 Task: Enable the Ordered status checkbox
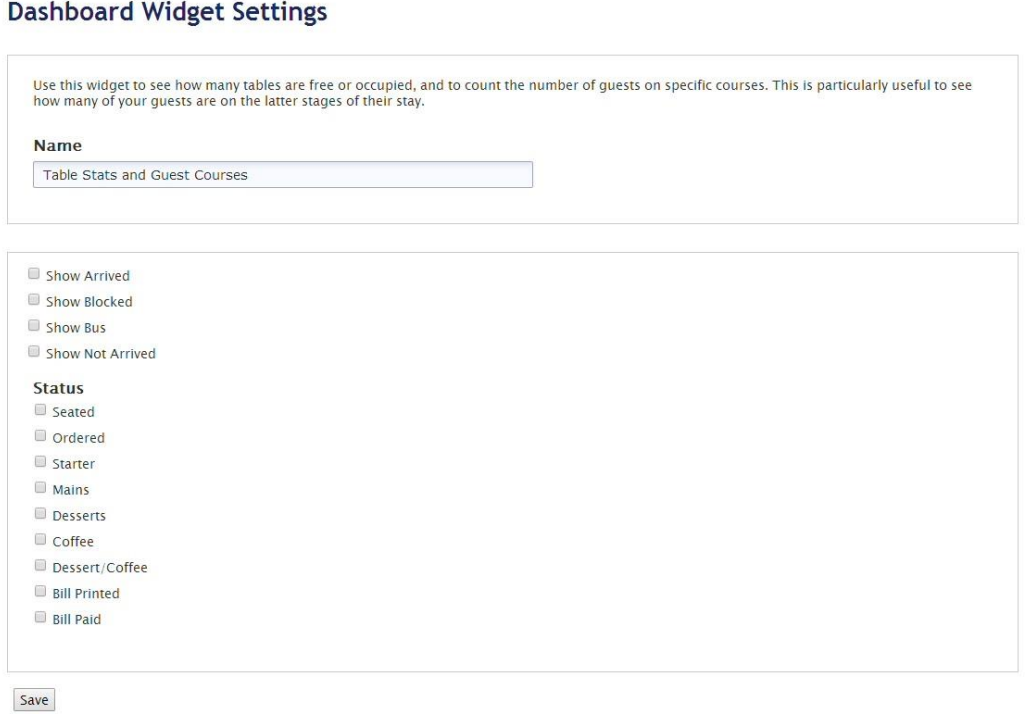click(x=40, y=436)
